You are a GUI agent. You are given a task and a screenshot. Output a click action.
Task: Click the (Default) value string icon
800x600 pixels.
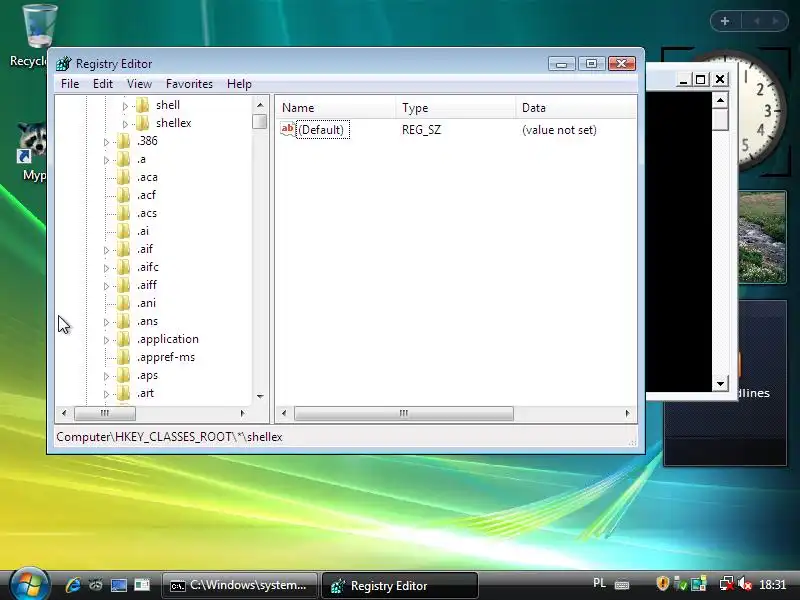pyautogui.click(x=288, y=129)
